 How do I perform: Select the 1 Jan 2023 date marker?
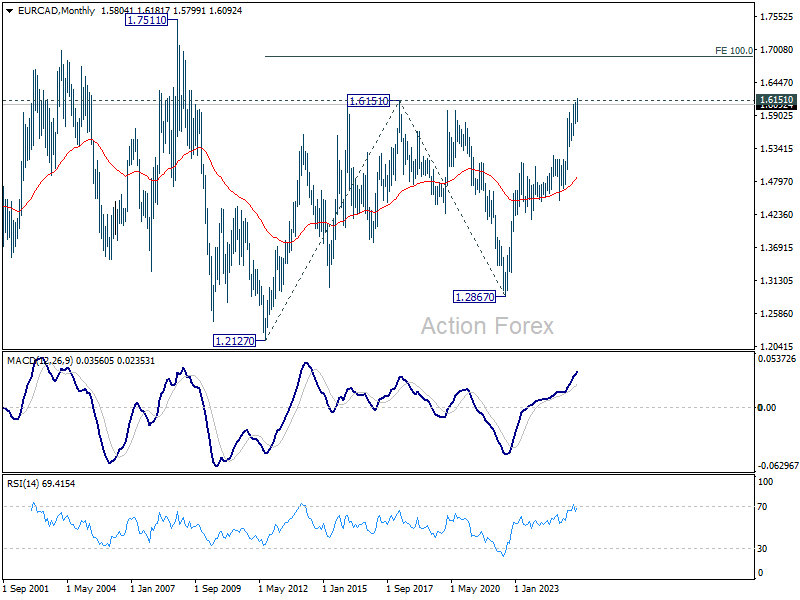[x=536, y=588]
